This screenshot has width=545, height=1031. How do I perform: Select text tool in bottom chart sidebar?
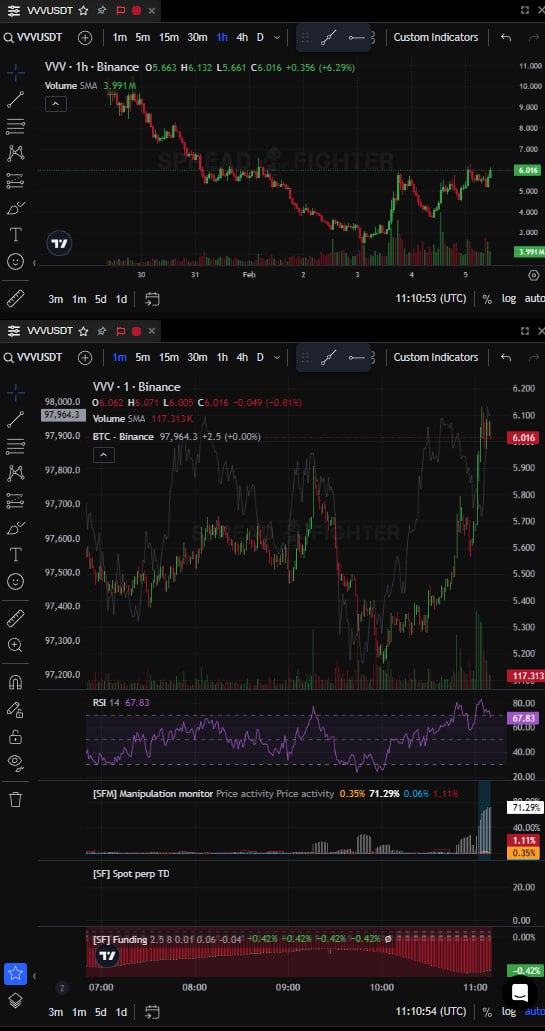tap(16, 554)
